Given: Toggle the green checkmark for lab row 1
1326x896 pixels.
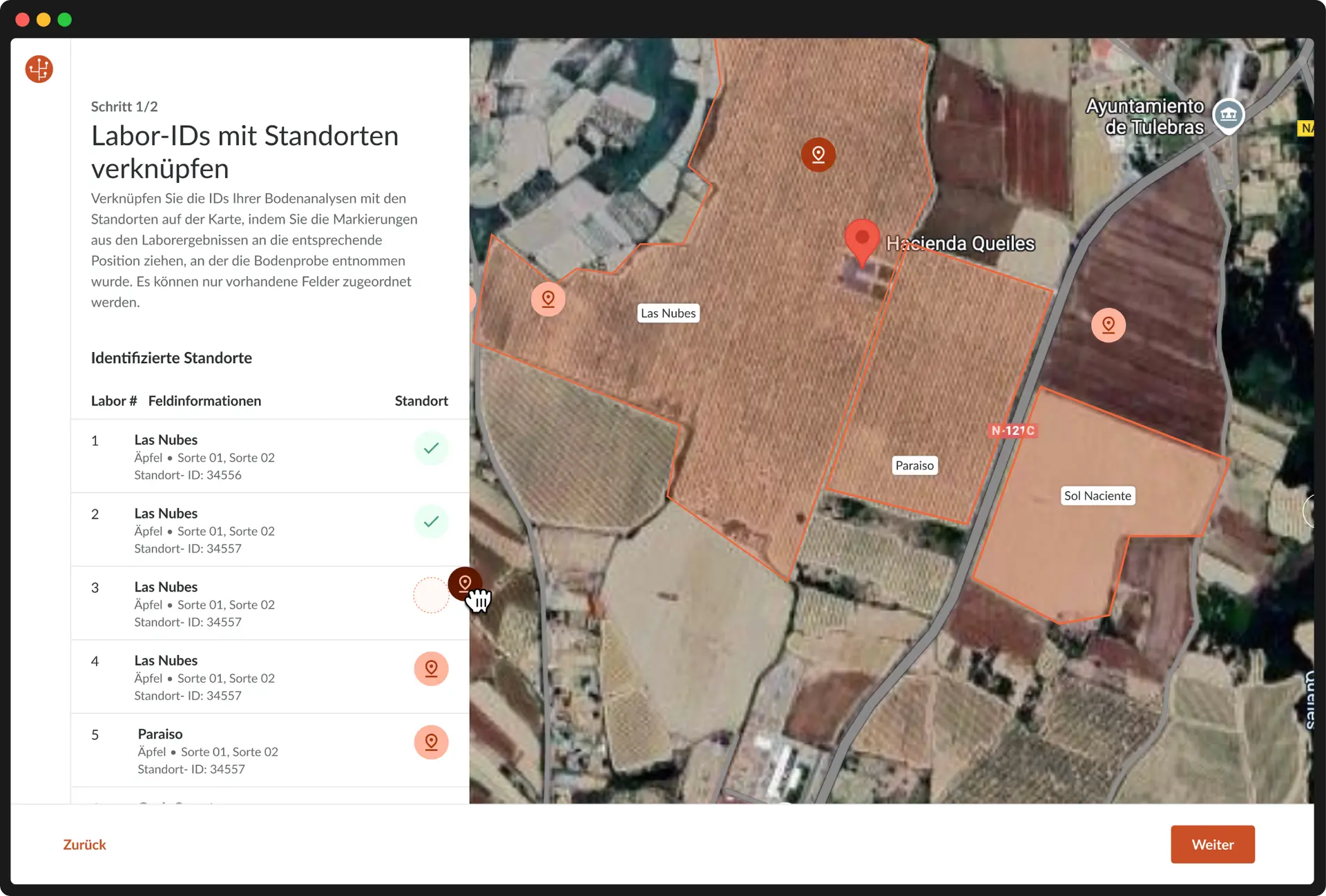Looking at the screenshot, I should 431,448.
